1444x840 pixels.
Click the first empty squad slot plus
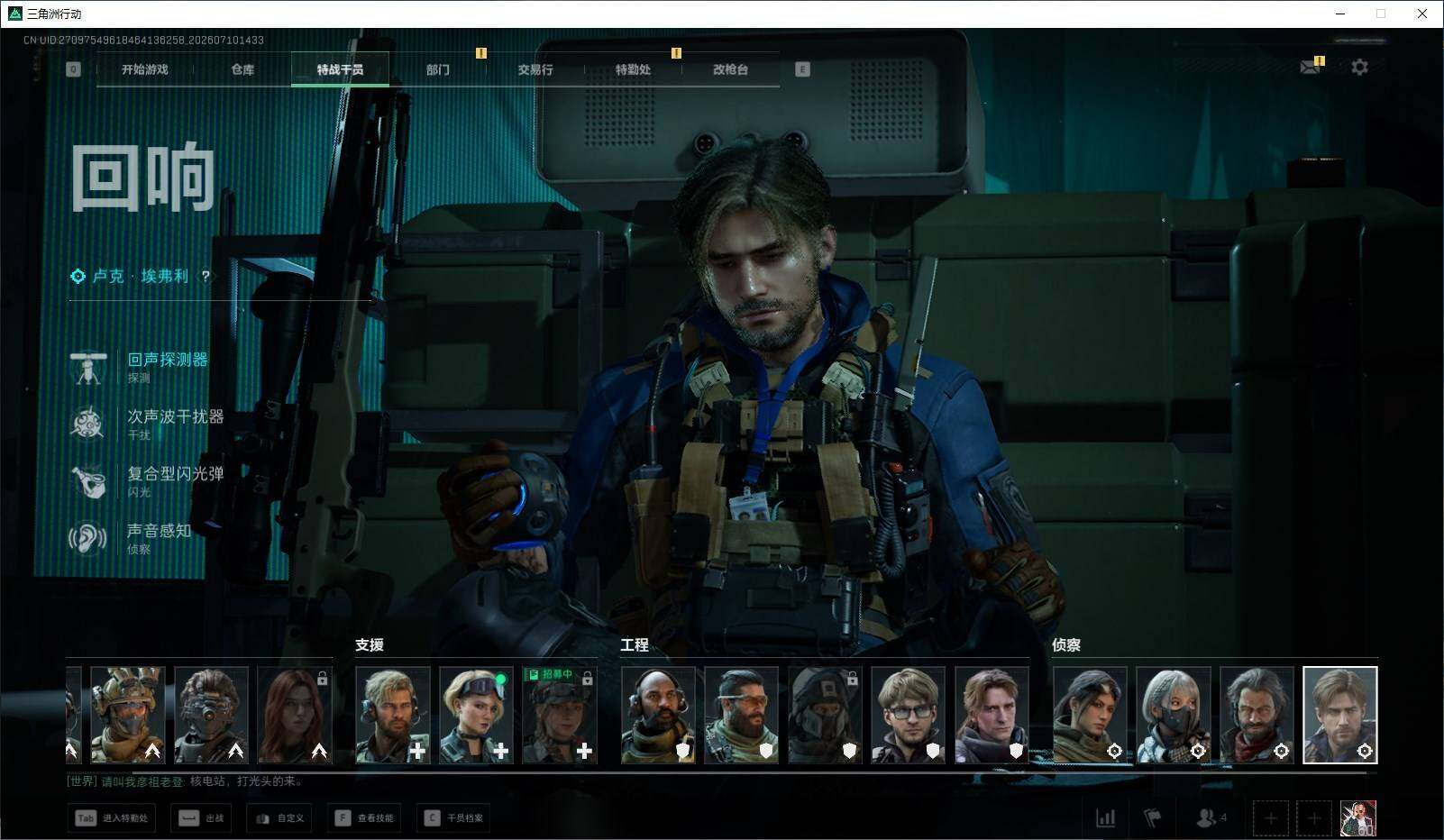(x=1270, y=818)
